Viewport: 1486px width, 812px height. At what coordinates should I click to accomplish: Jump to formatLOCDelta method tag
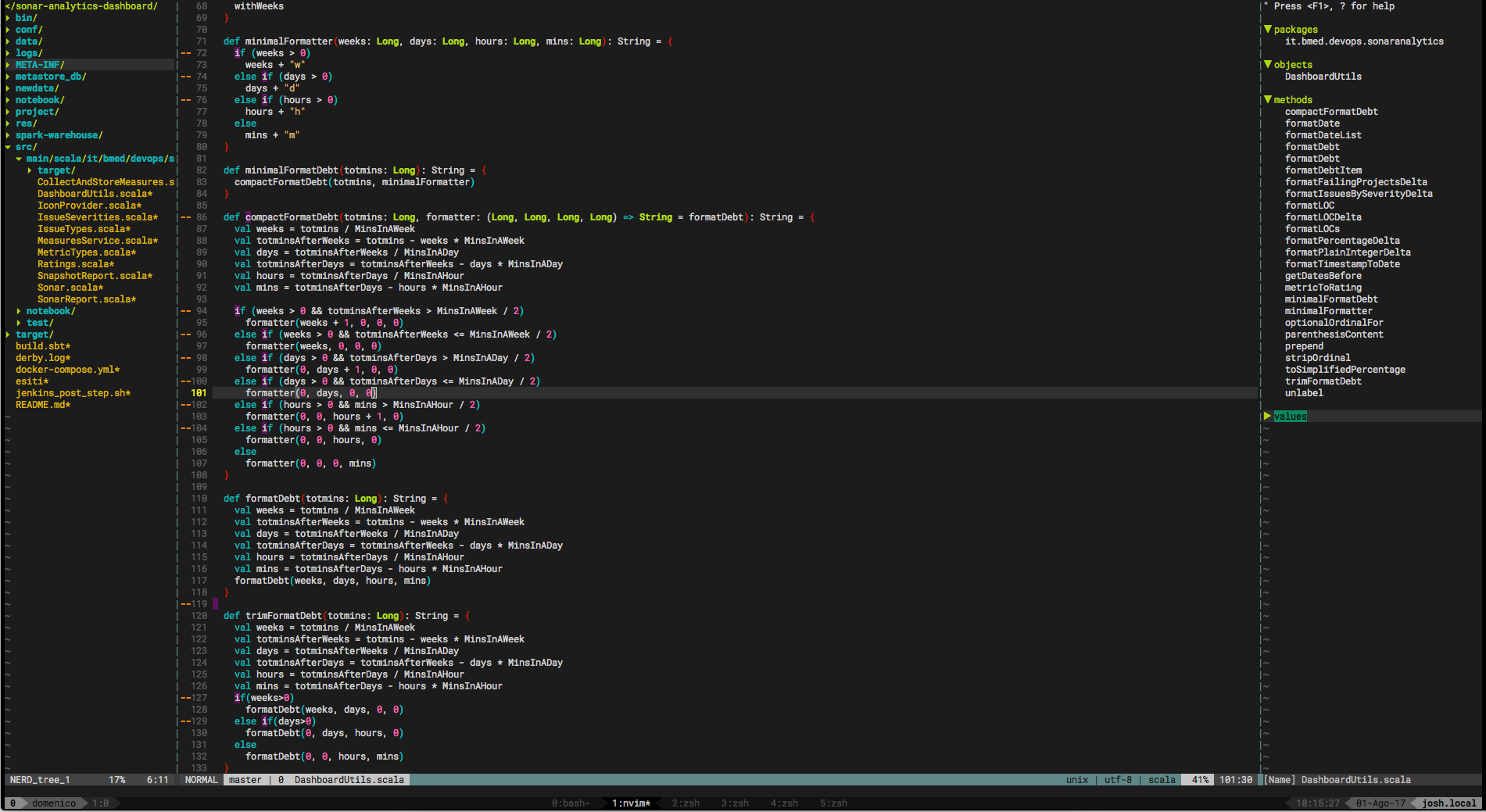point(1323,217)
